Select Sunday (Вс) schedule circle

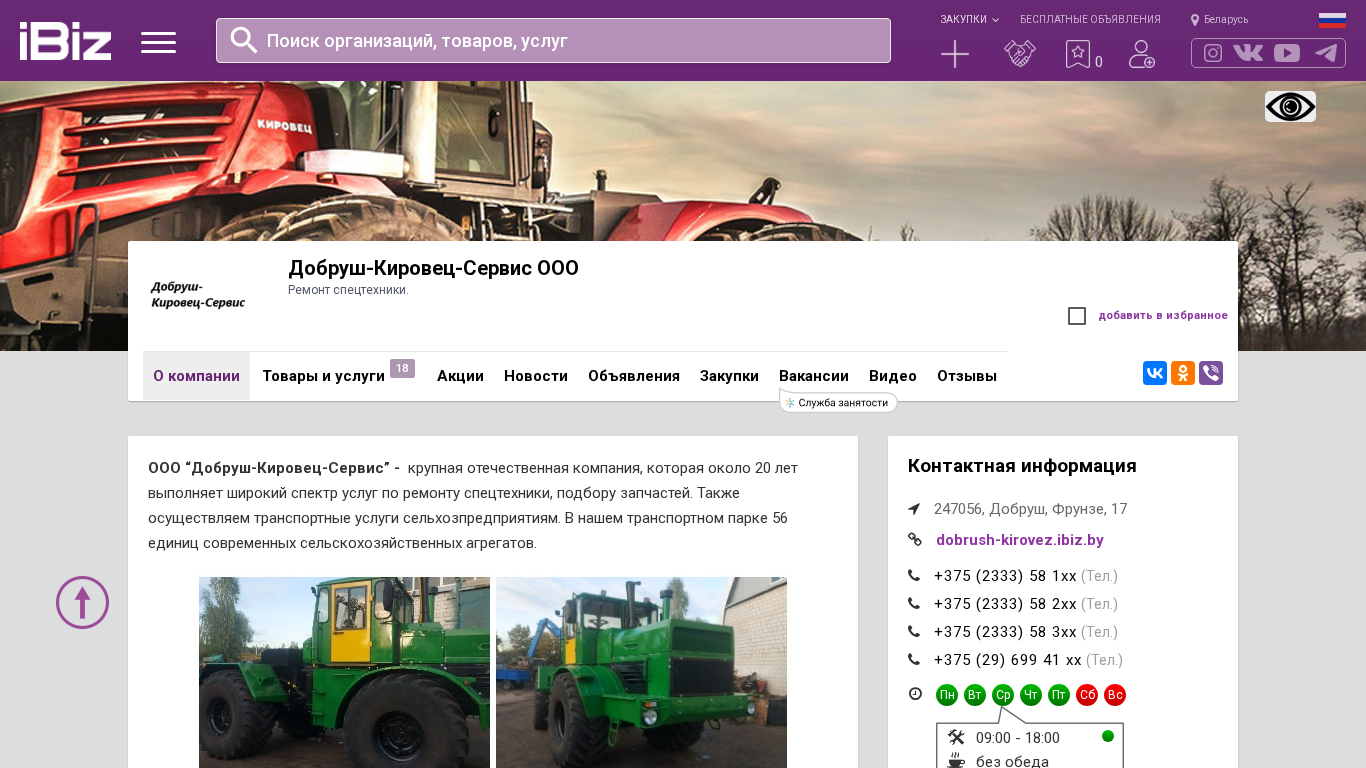click(1115, 695)
